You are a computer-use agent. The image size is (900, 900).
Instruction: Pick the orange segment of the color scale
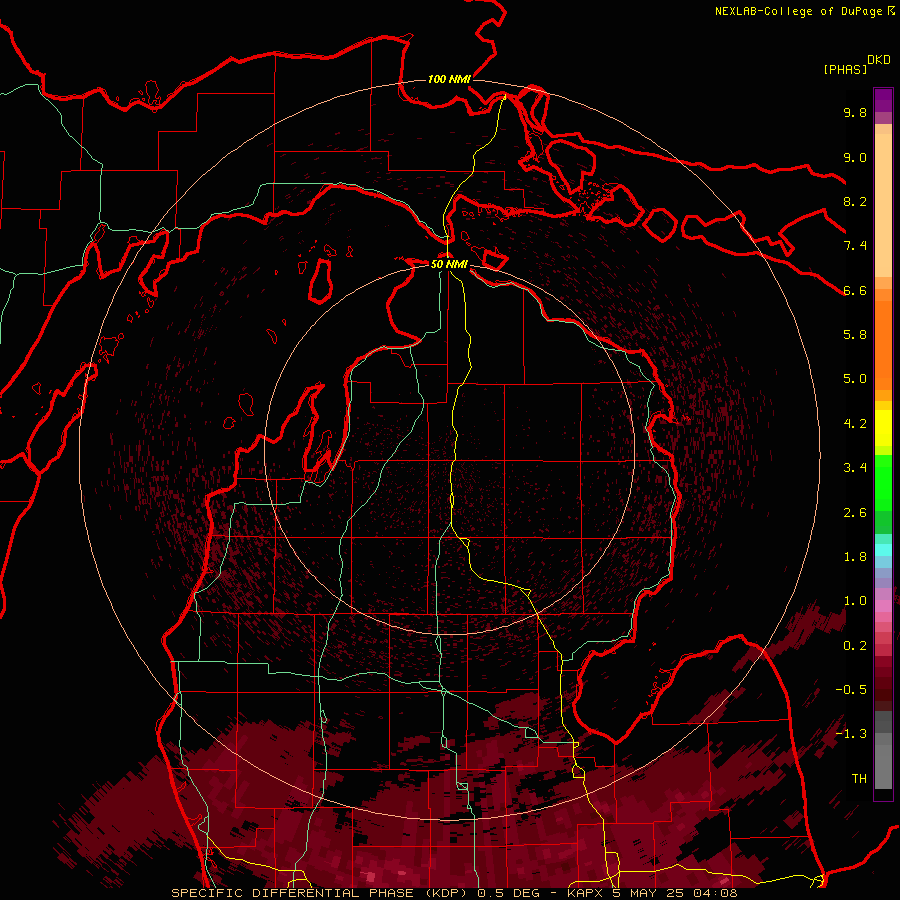point(883,345)
